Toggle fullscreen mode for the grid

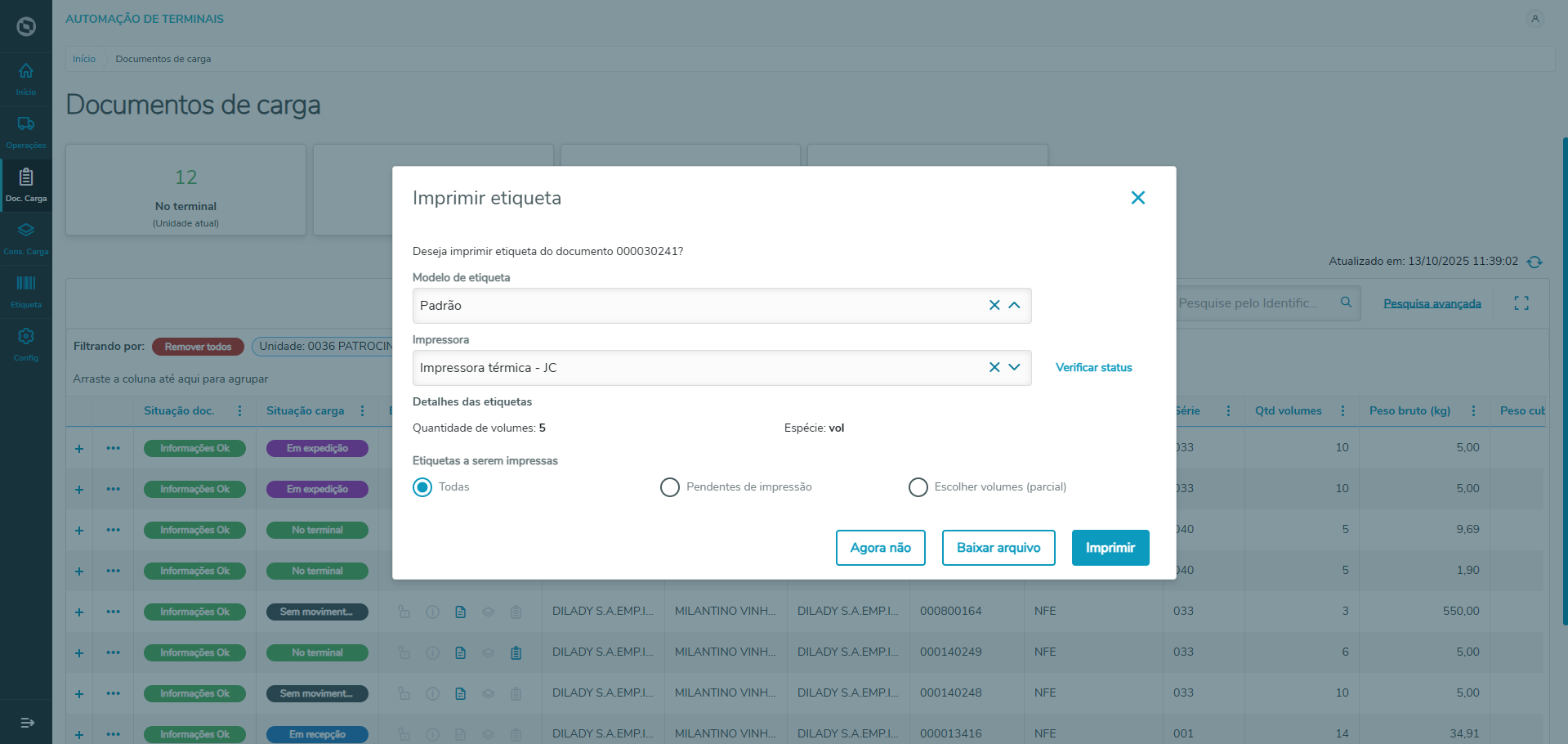[1521, 303]
